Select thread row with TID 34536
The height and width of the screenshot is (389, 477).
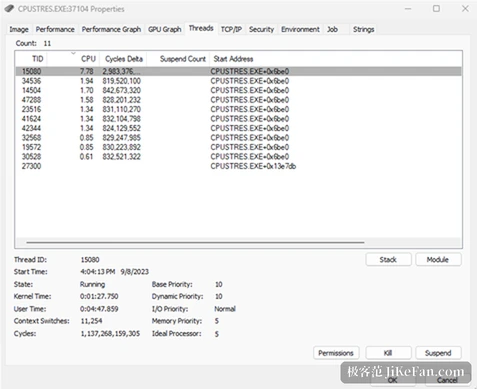[x=238, y=81]
